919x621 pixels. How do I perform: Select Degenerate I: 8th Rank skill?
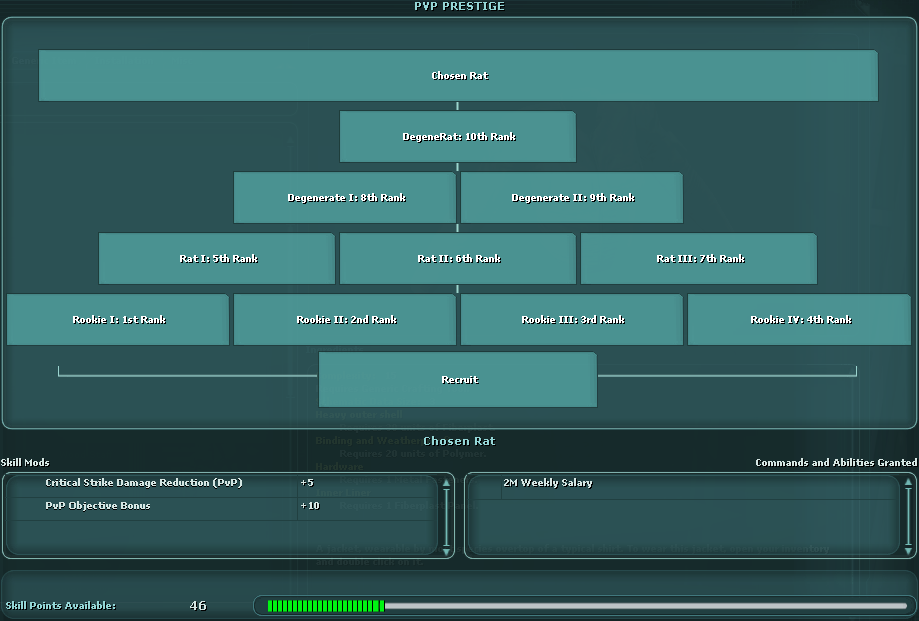point(344,198)
